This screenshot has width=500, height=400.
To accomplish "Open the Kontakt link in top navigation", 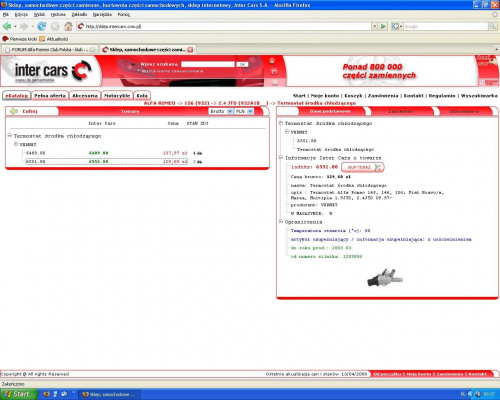I will 413,96.
